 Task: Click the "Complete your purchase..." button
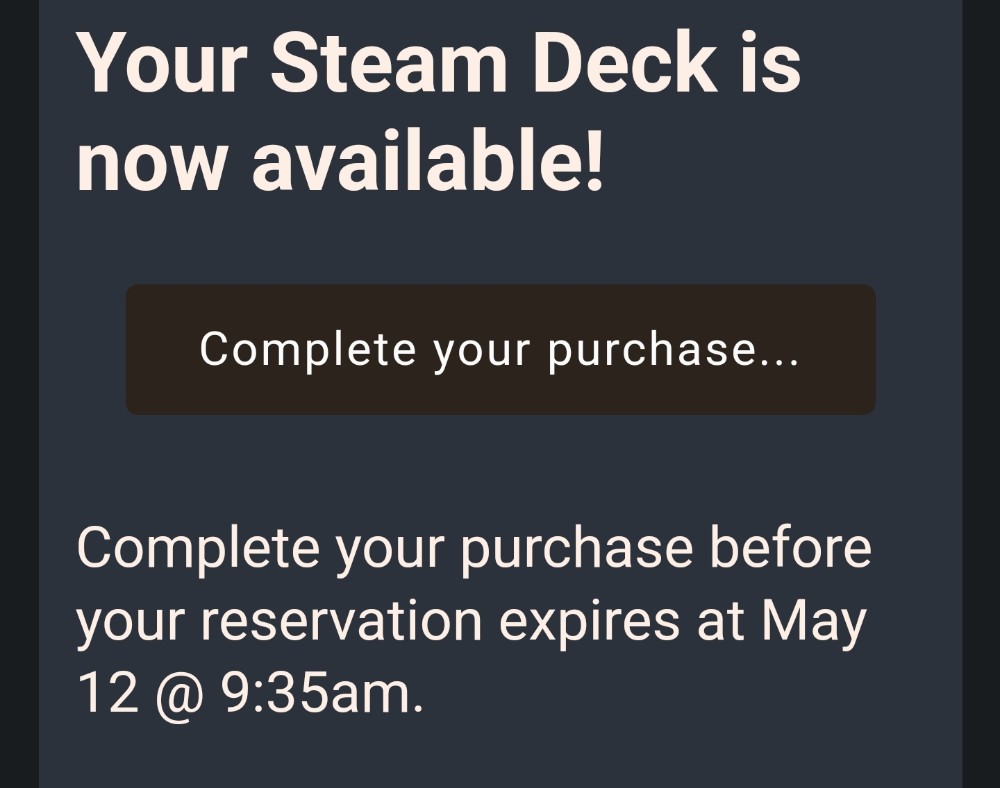coord(501,350)
